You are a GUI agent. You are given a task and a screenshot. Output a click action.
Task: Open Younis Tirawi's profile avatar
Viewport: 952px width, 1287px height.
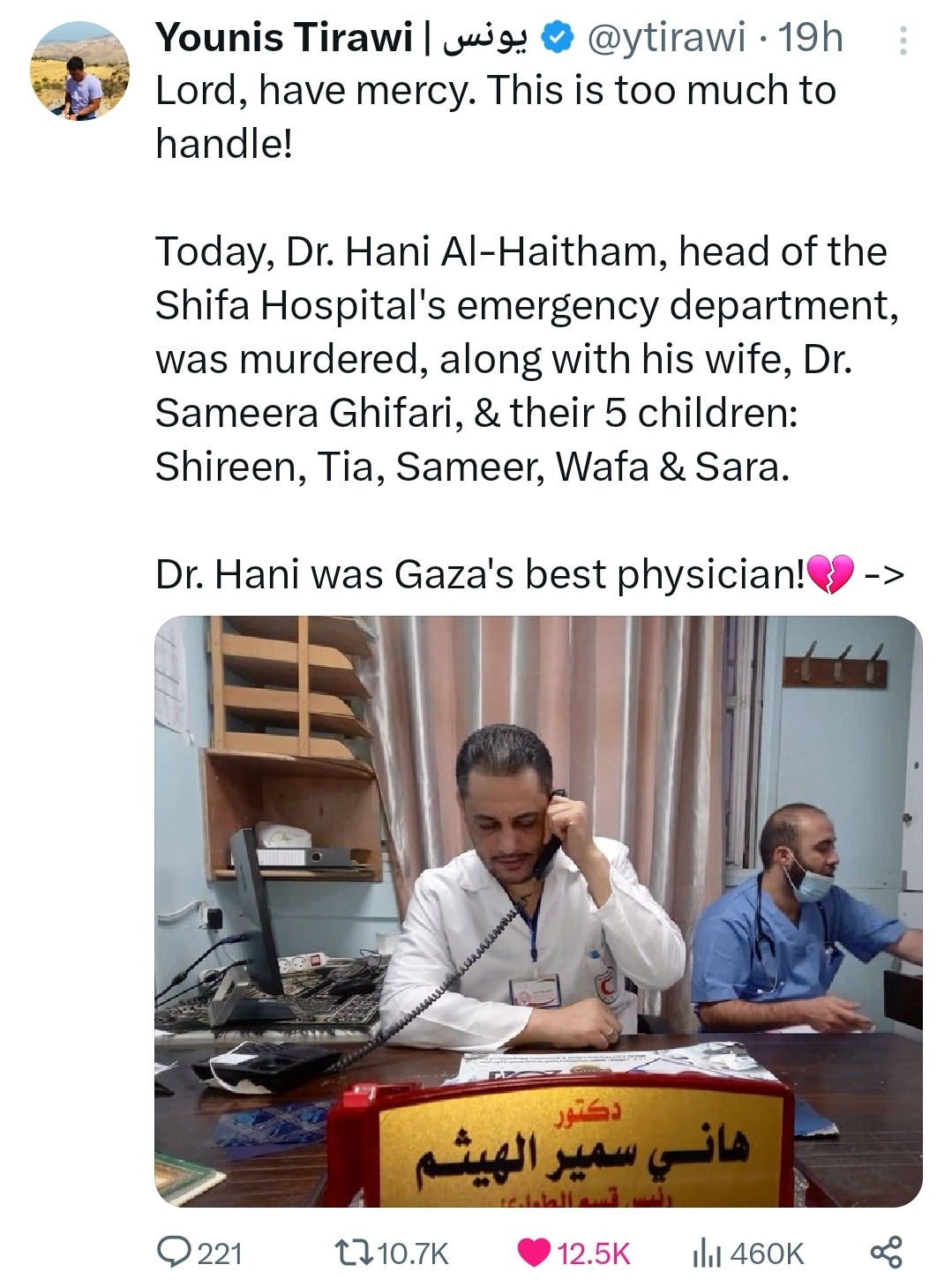79,71
